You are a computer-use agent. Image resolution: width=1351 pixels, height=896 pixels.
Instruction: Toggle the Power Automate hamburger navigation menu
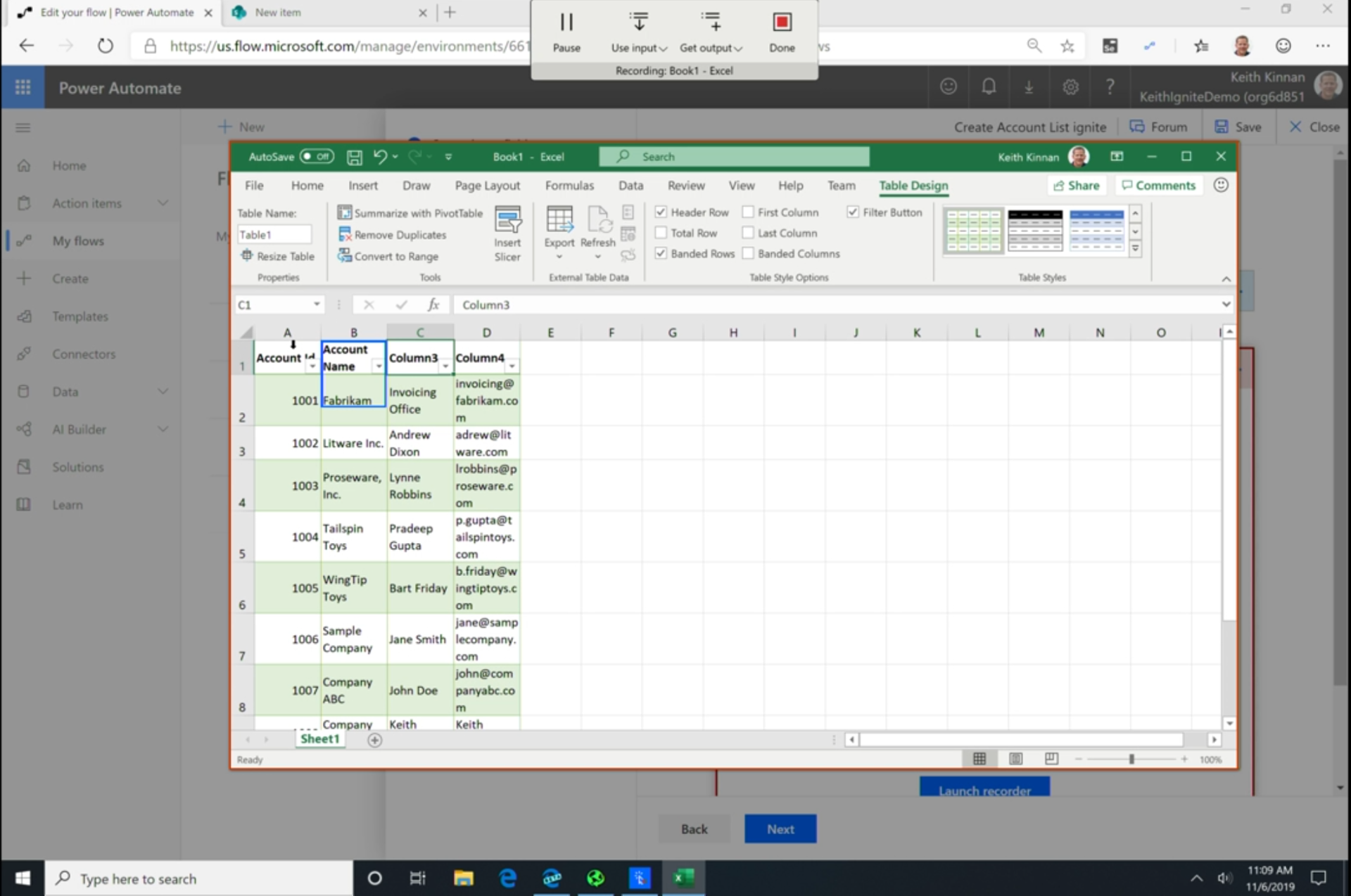point(23,127)
